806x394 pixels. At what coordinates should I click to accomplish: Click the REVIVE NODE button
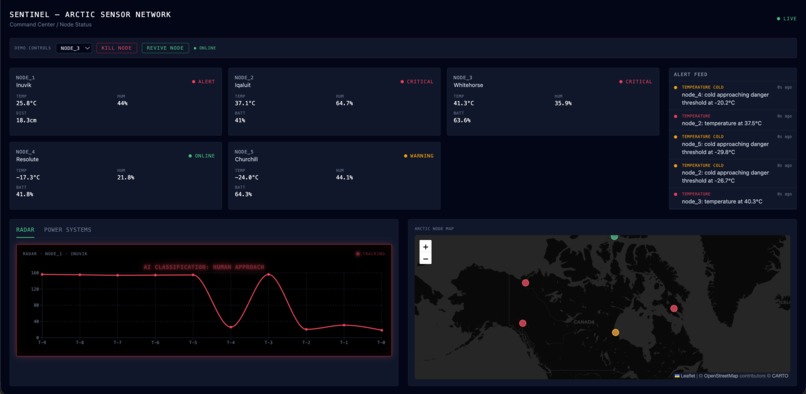click(x=166, y=48)
